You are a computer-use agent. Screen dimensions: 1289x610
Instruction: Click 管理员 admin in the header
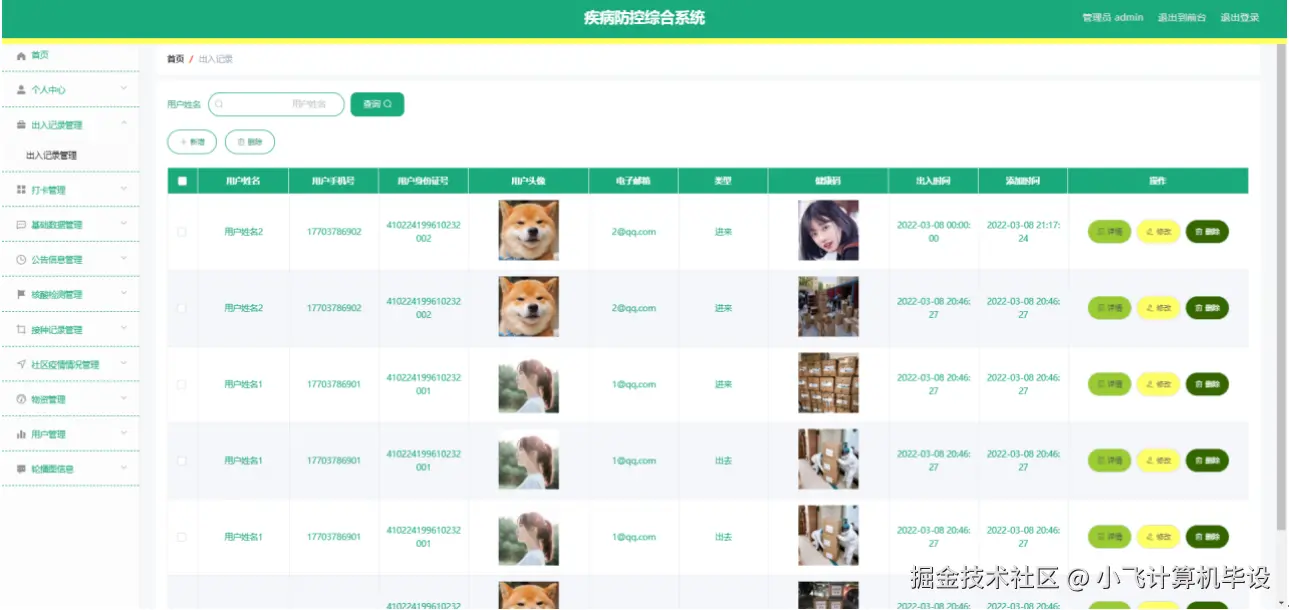tap(1113, 18)
